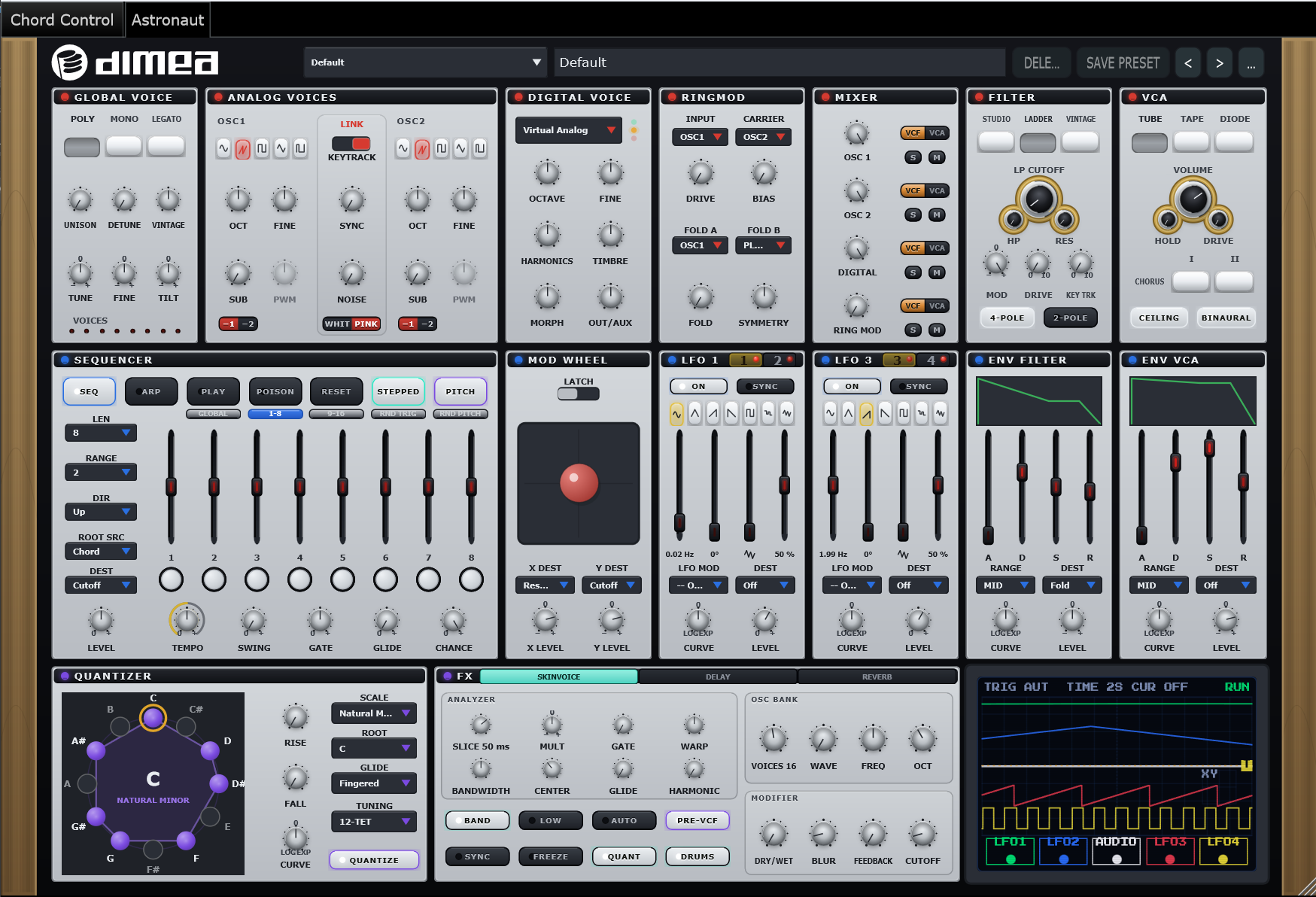Go to the previous preset arrow
1316x897 pixels.
tap(1188, 63)
